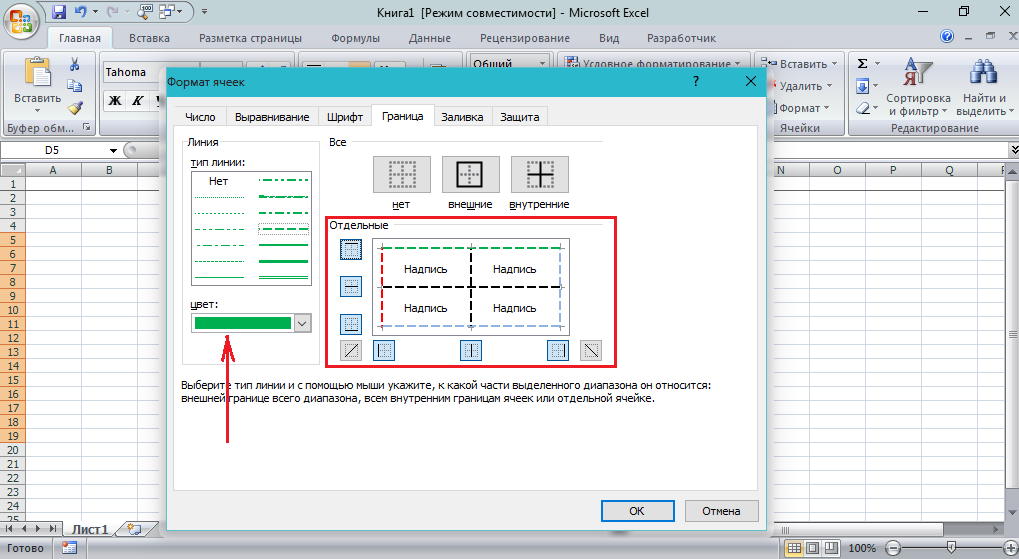Open Условное форматирование dropdown
The image size is (1019, 559).
tap(737, 64)
